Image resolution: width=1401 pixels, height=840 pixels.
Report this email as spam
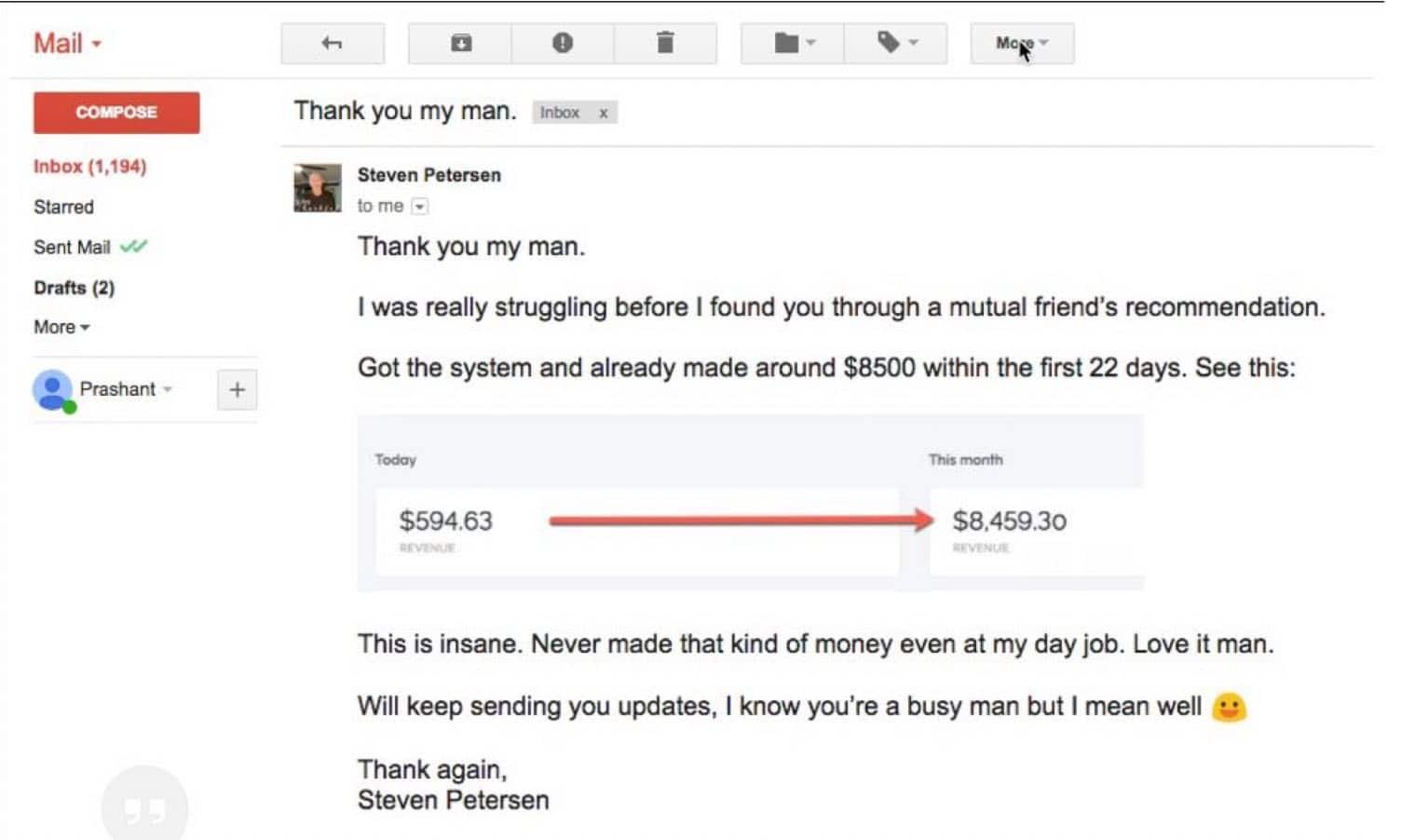click(x=562, y=43)
